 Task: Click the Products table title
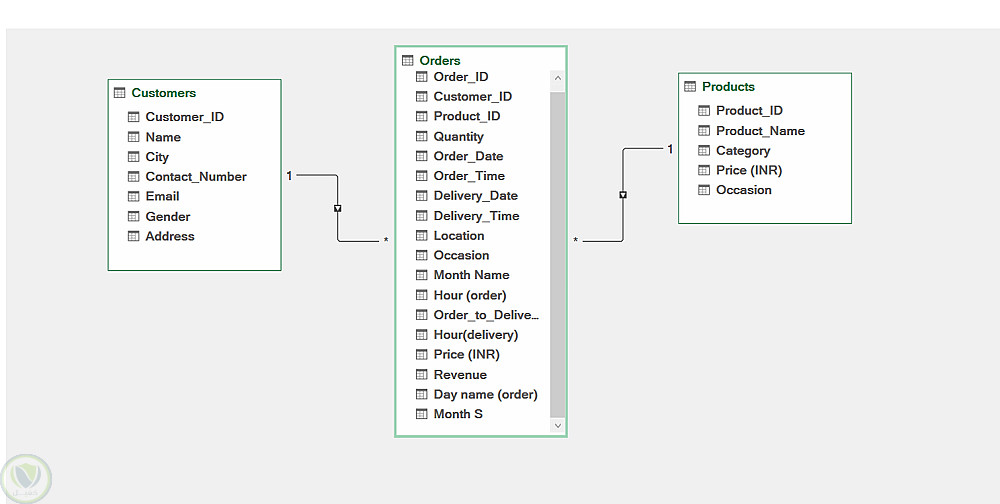[728, 87]
